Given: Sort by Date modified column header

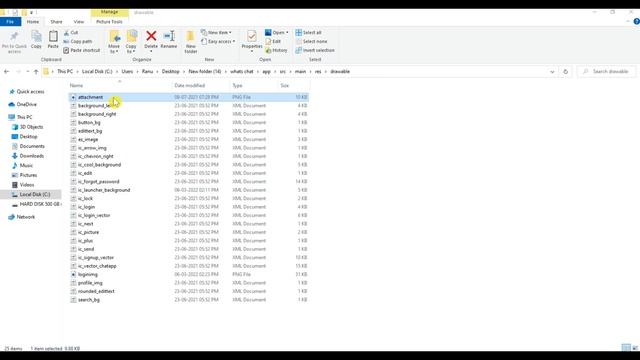Looking at the screenshot, I should click(x=189, y=86).
